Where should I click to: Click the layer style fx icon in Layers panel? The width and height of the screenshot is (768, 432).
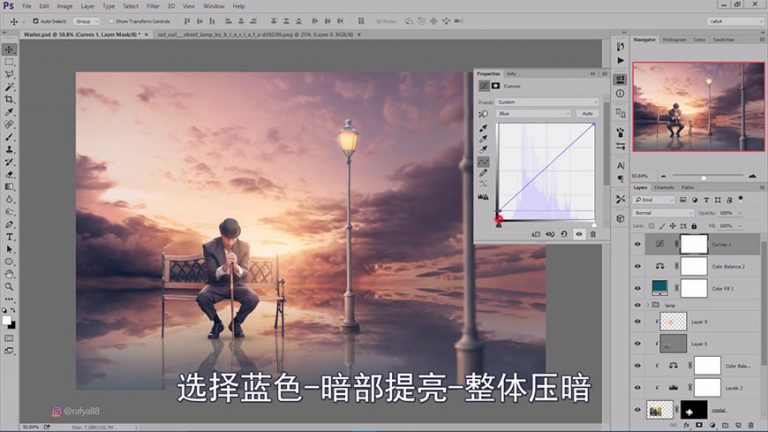pos(686,426)
